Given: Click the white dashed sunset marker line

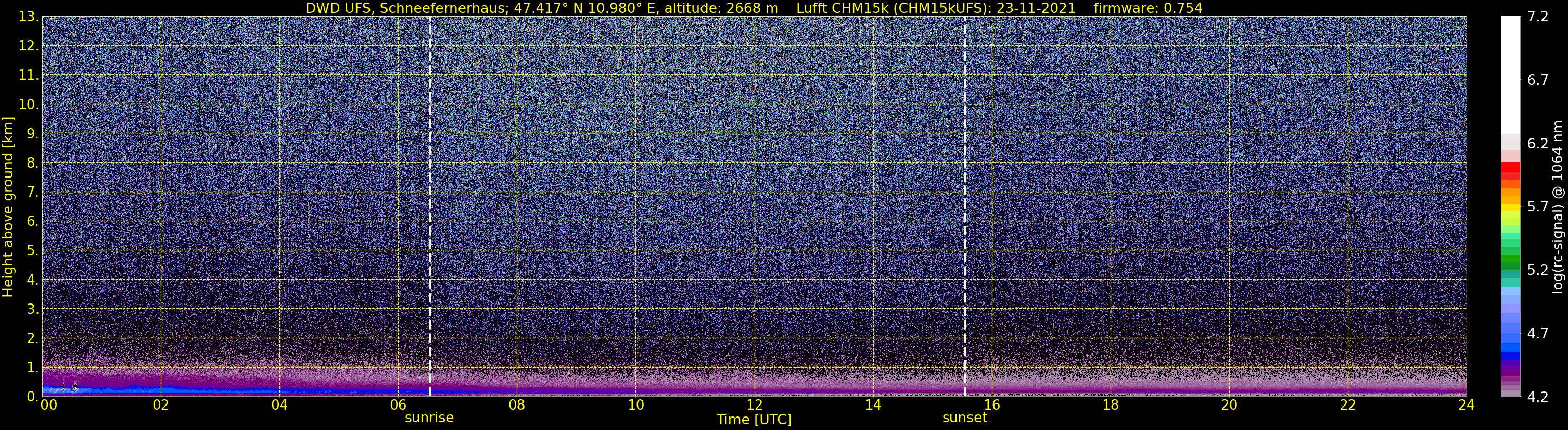Looking at the screenshot, I should coord(965,207).
